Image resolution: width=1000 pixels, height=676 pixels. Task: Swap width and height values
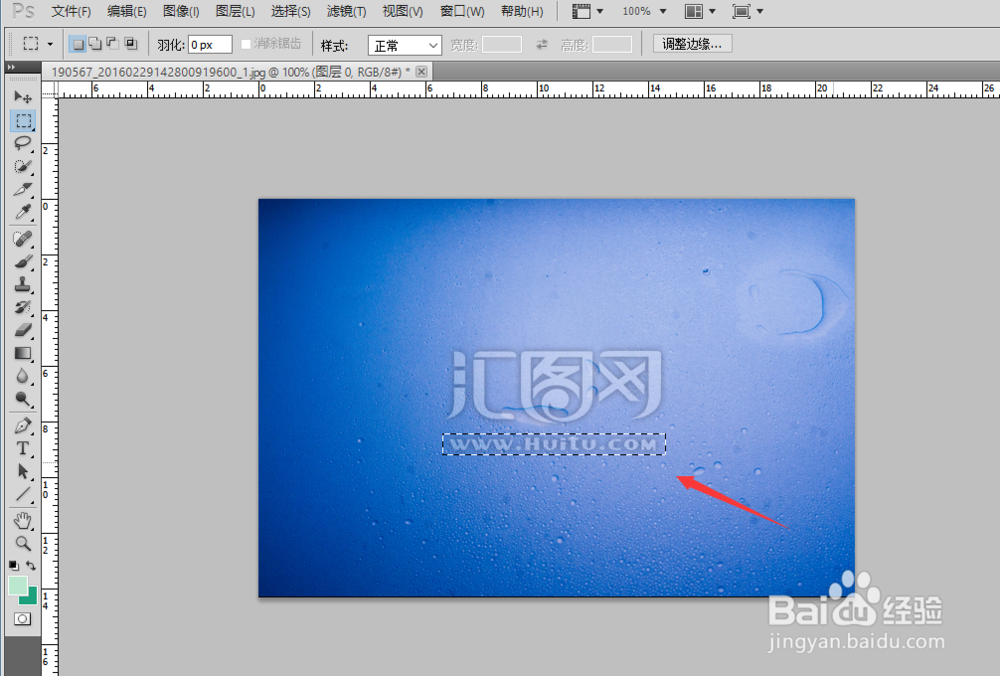[541, 45]
